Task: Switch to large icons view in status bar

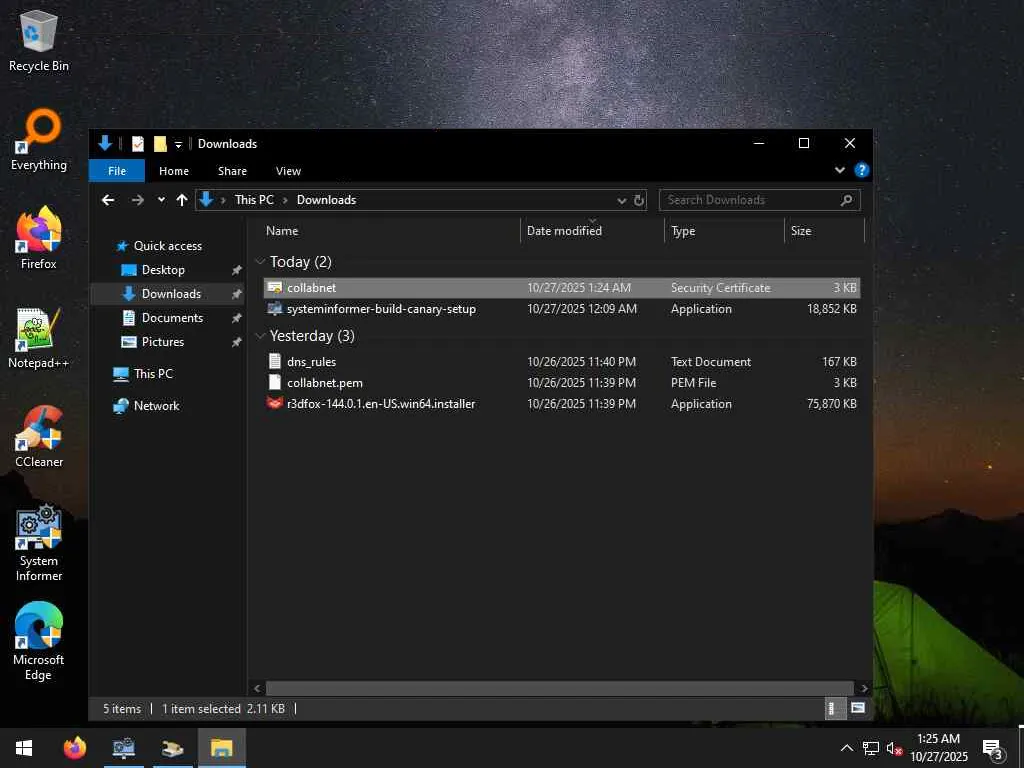Action: 857,708
